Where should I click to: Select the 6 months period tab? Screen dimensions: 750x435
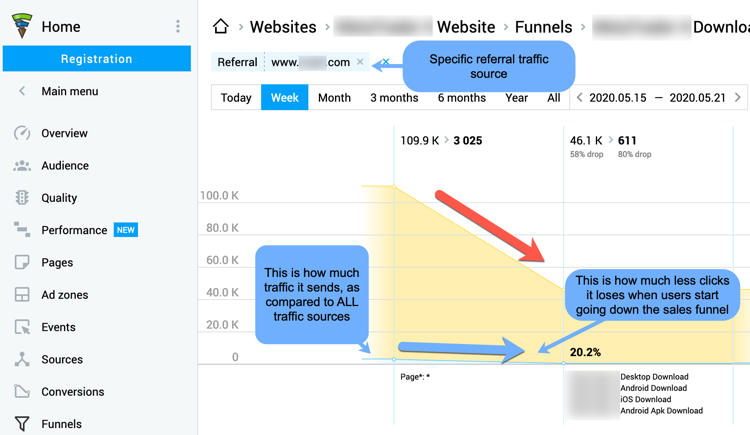[462, 98]
